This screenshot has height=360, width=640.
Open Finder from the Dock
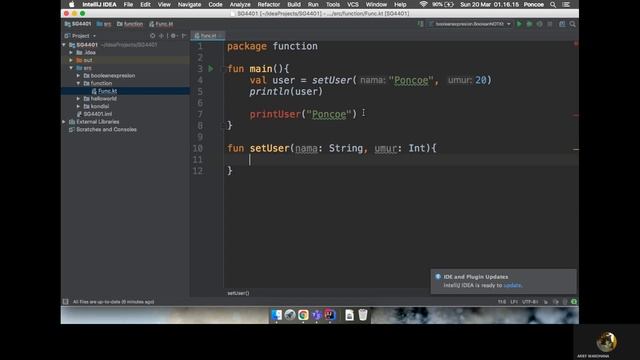(x=277, y=315)
